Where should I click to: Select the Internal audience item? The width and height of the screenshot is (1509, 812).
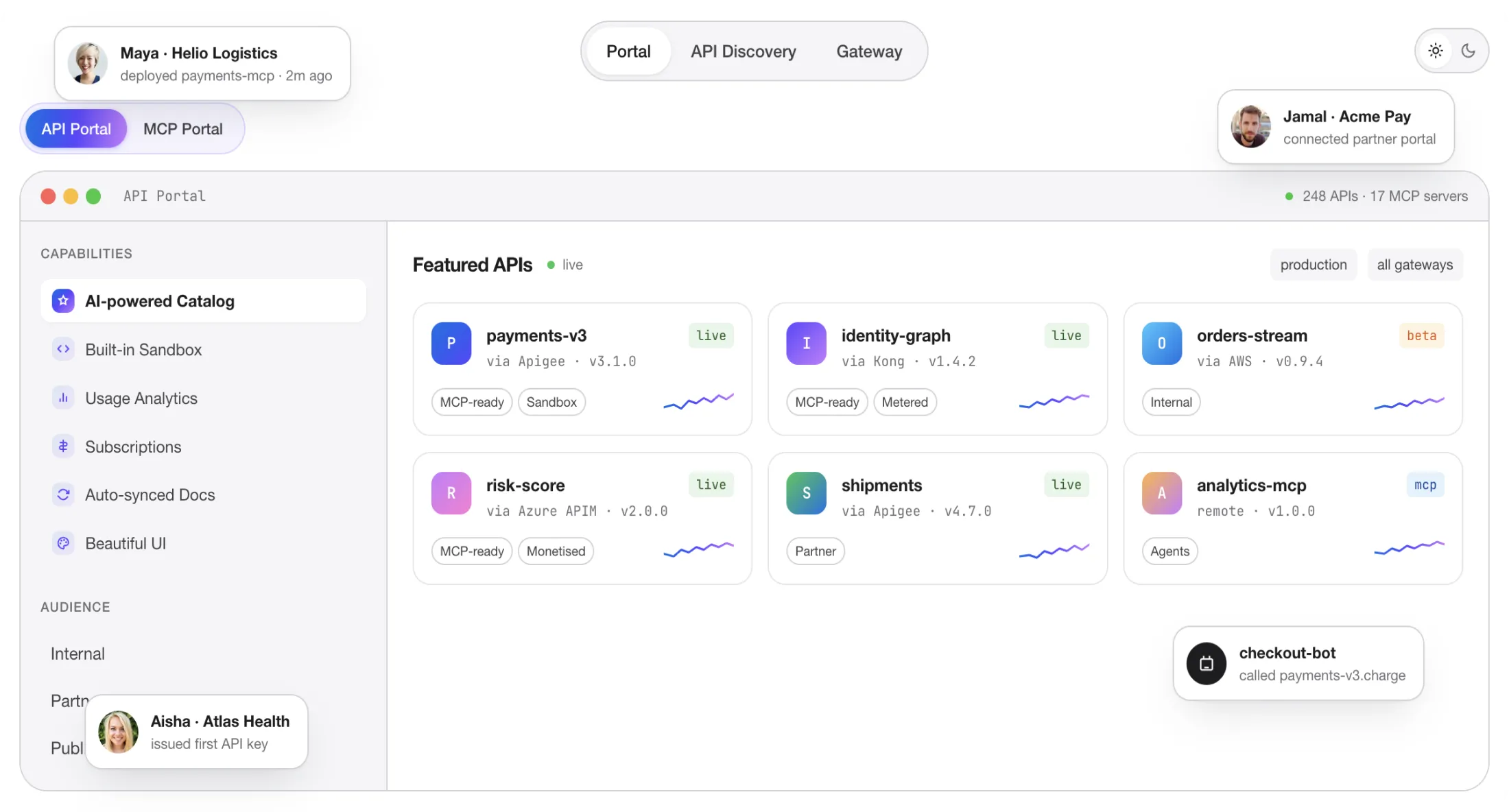78,654
